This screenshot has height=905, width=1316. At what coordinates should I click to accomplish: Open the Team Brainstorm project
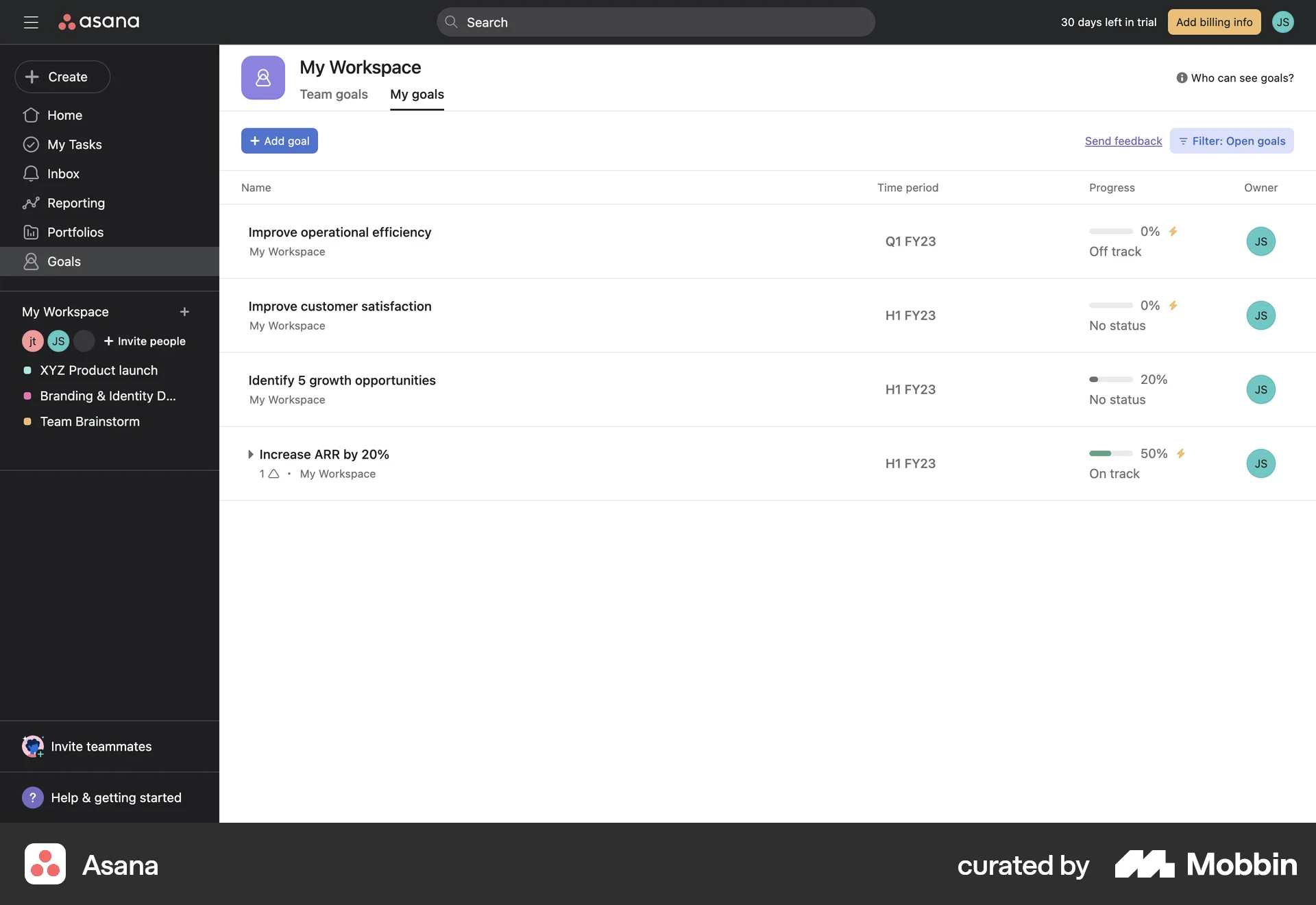[90, 422]
